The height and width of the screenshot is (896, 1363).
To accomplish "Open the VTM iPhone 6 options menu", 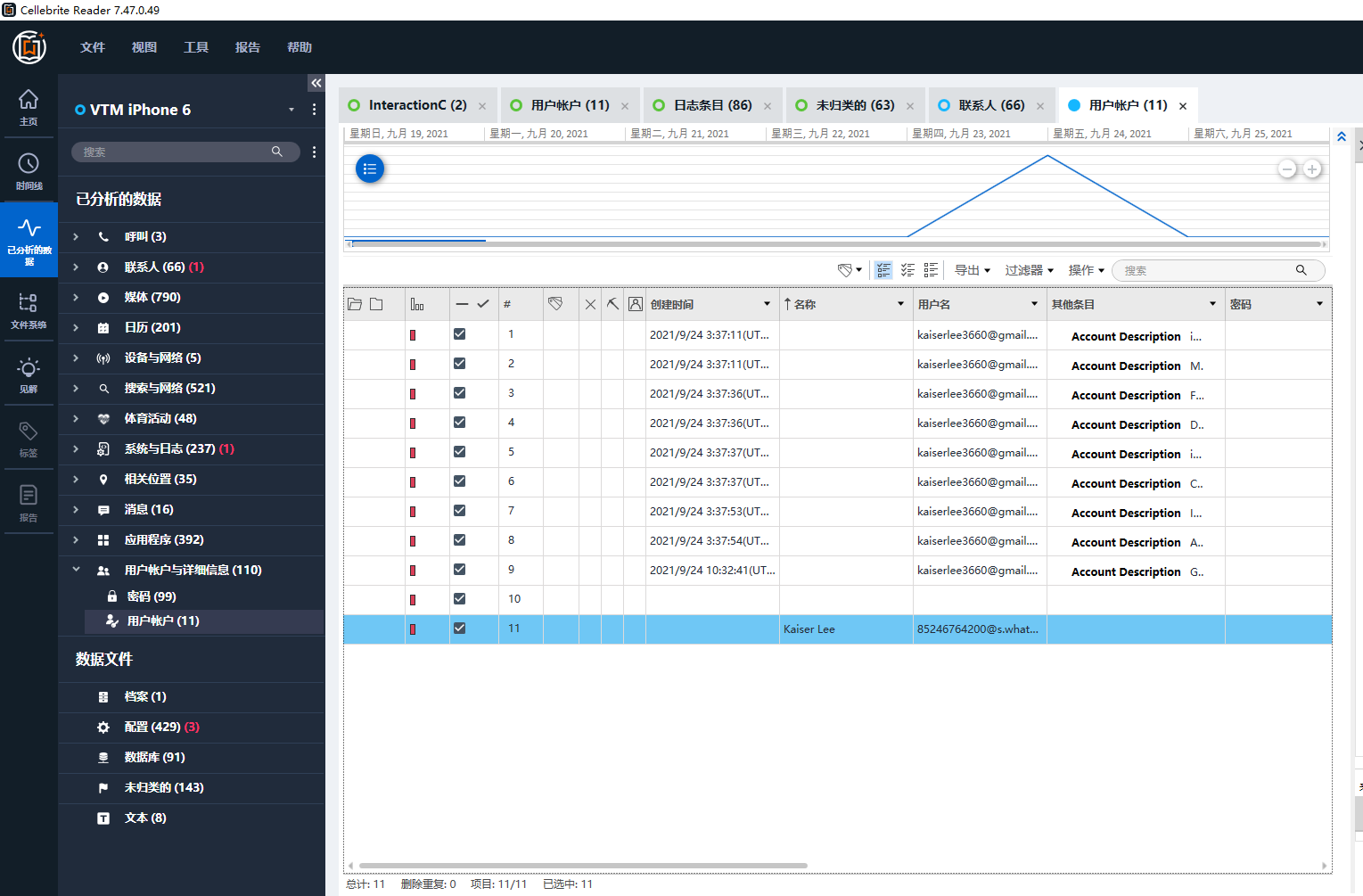I will pyautogui.click(x=314, y=110).
